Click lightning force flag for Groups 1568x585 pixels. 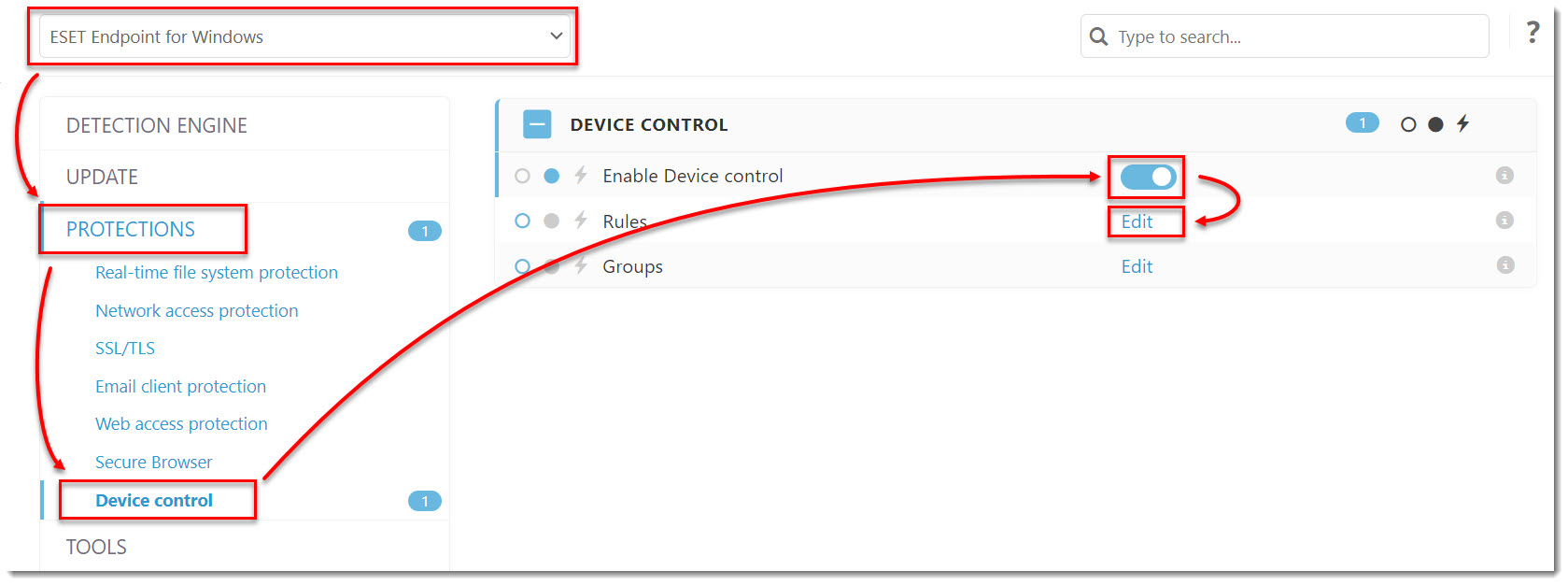(581, 265)
